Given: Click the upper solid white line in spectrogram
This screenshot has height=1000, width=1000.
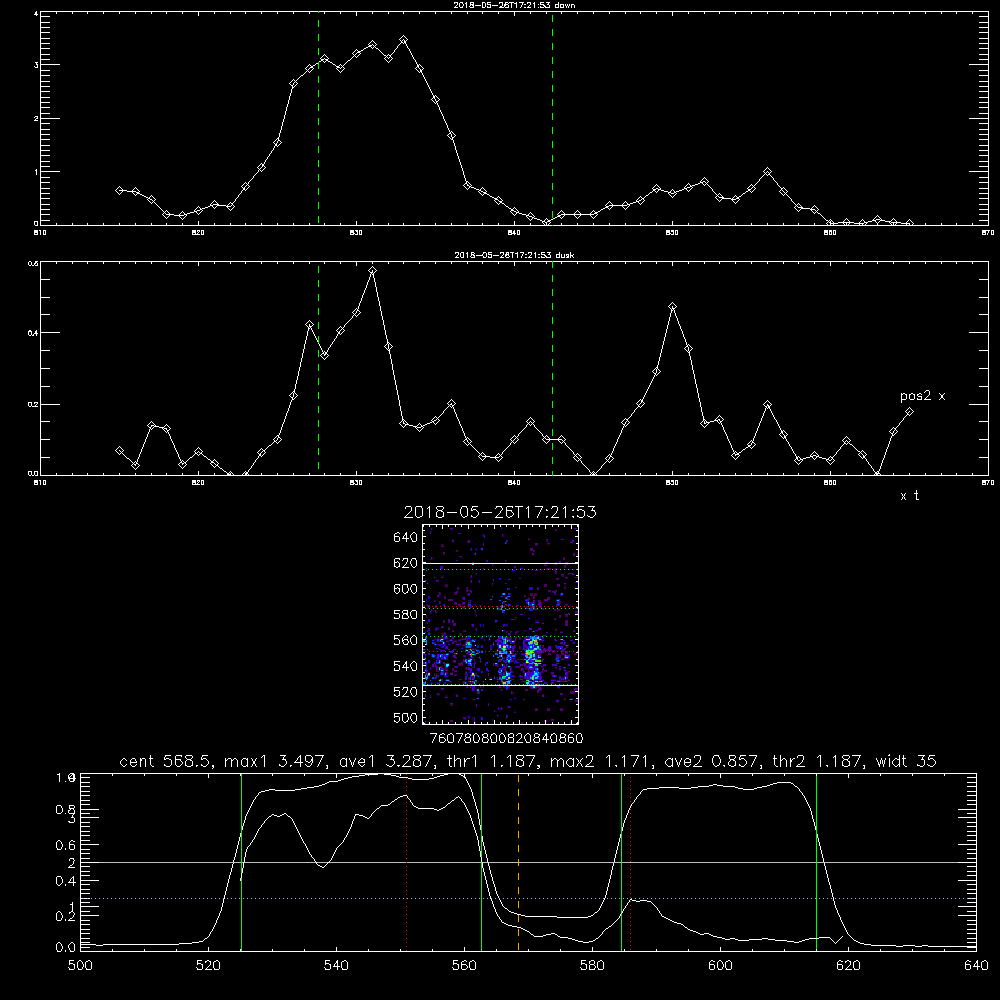Looking at the screenshot, I should [x=501, y=563].
